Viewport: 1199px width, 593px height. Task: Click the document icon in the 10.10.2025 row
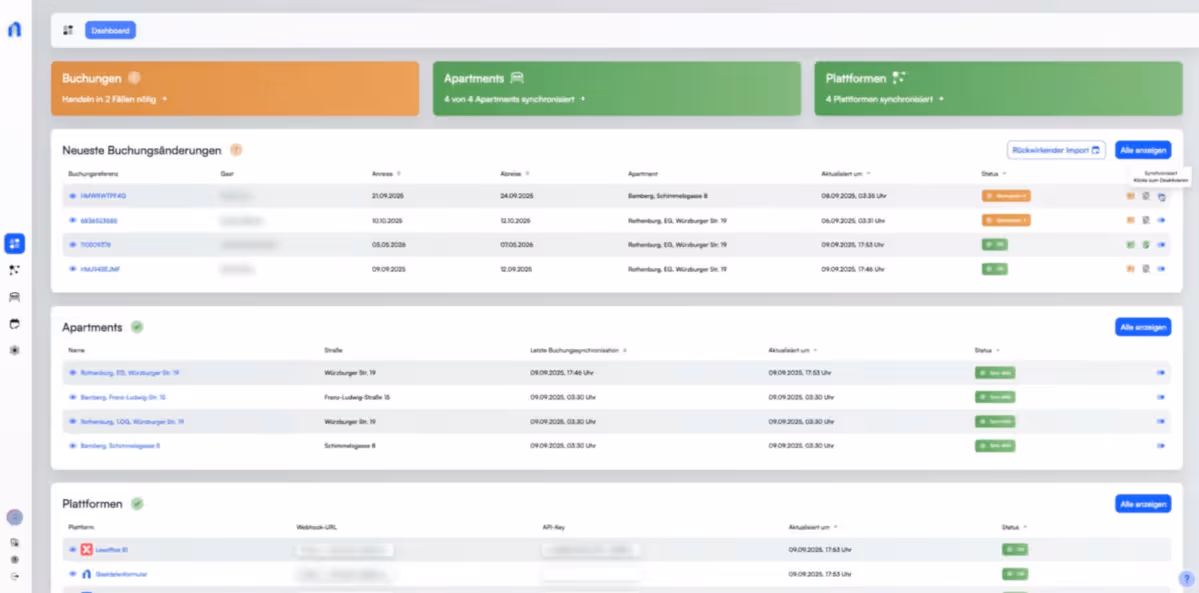point(1145,220)
